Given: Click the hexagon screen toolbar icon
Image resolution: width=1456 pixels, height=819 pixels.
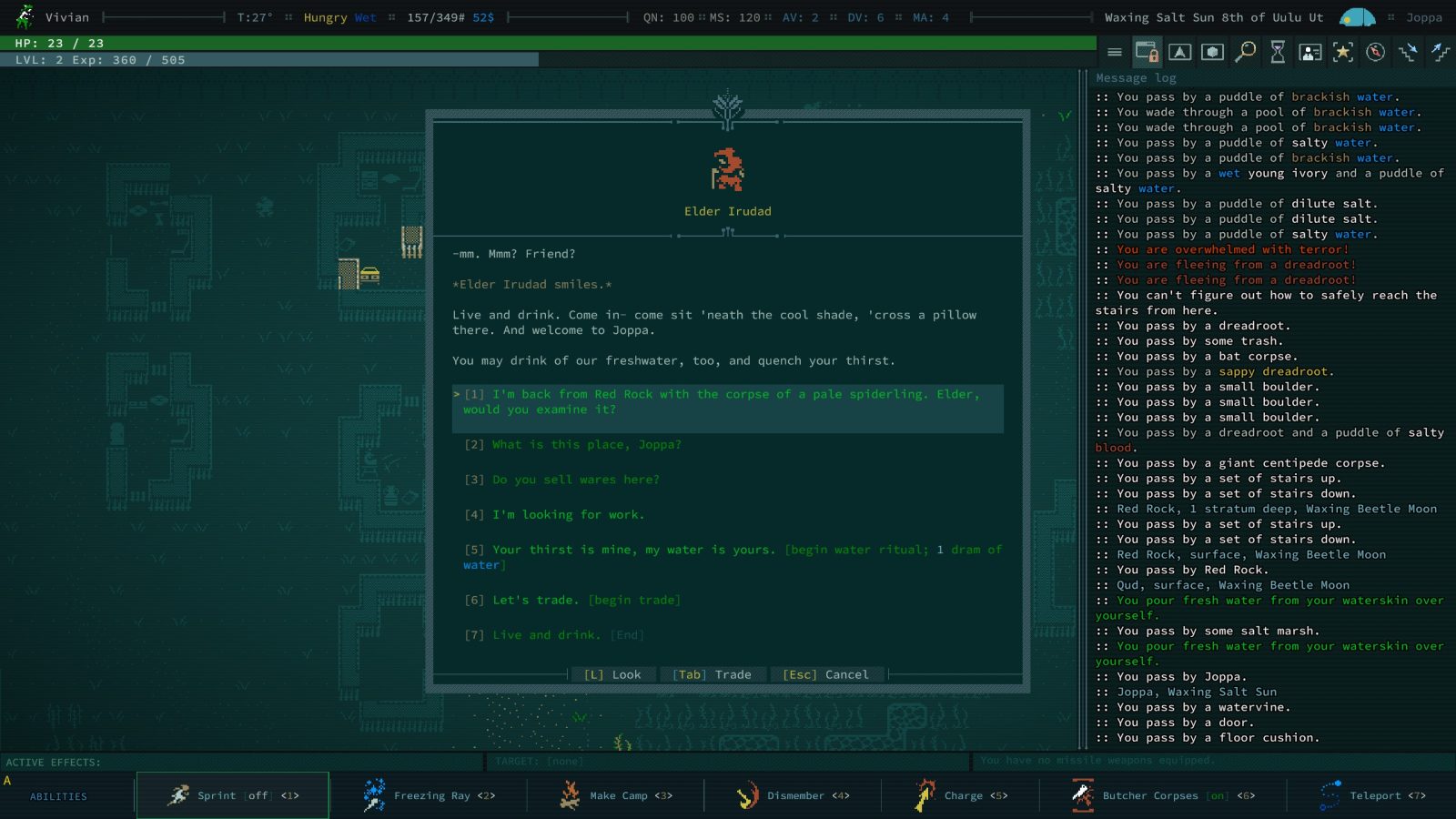Looking at the screenshot, I should point(1212,52).
